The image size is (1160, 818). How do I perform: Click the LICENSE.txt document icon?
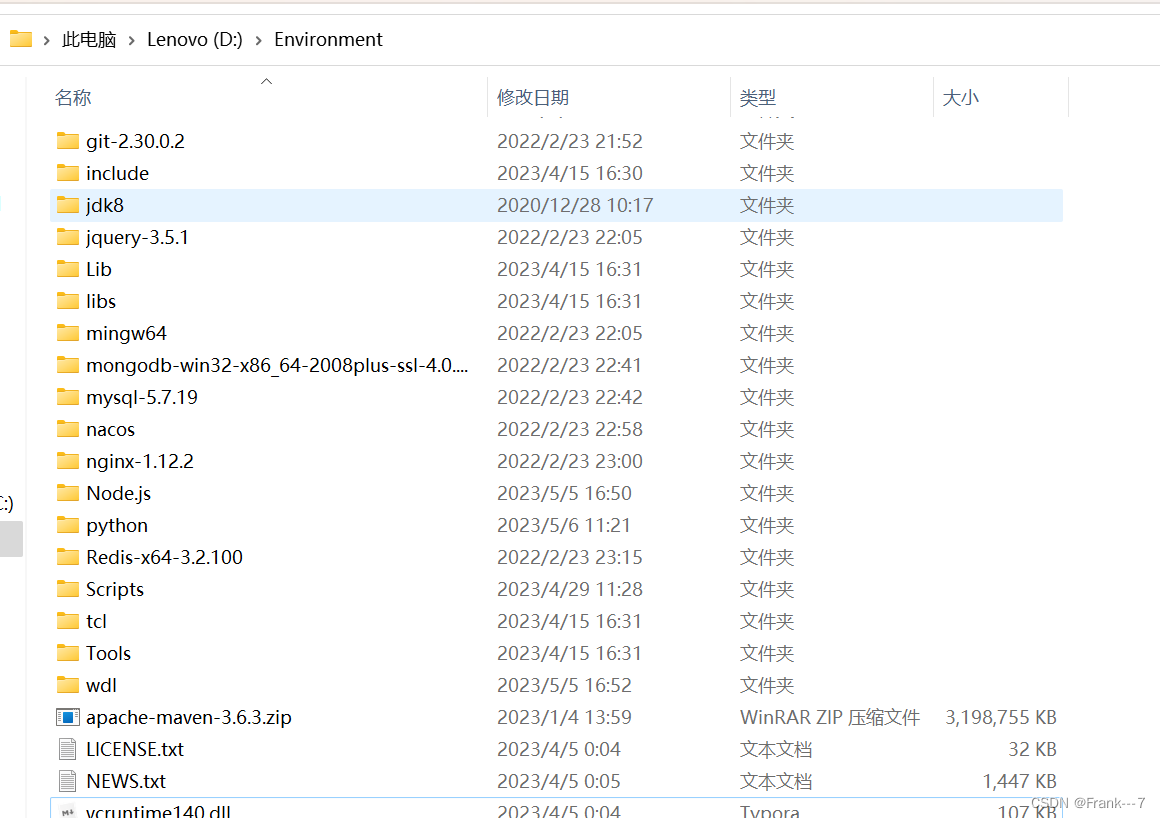click(x=67, y=749)
